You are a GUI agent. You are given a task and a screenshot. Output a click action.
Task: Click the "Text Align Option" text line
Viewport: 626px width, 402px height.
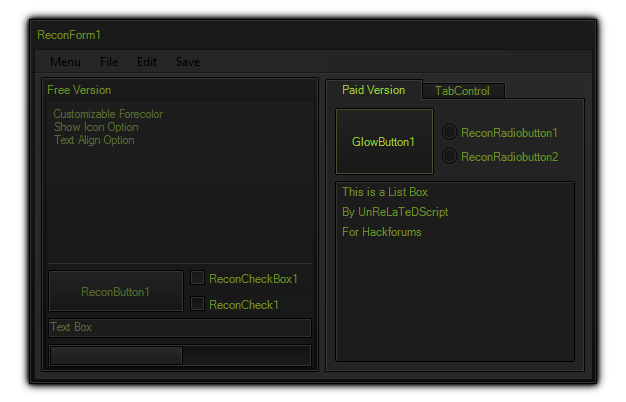click(94, 140)
